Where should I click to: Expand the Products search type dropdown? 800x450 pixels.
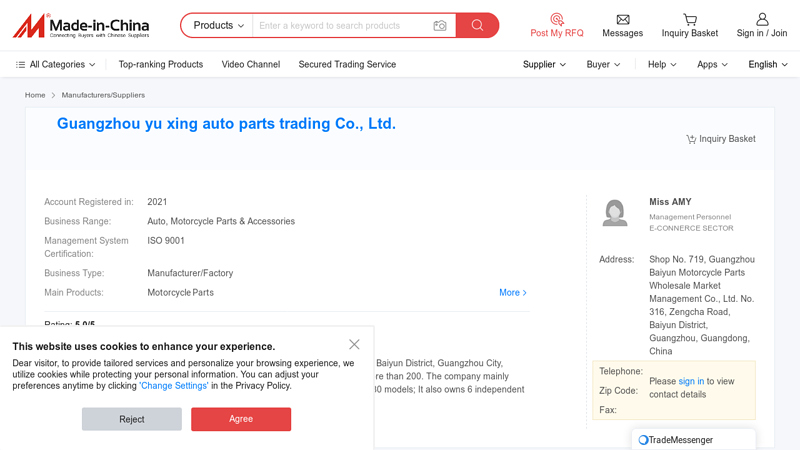tap(218, 26)
